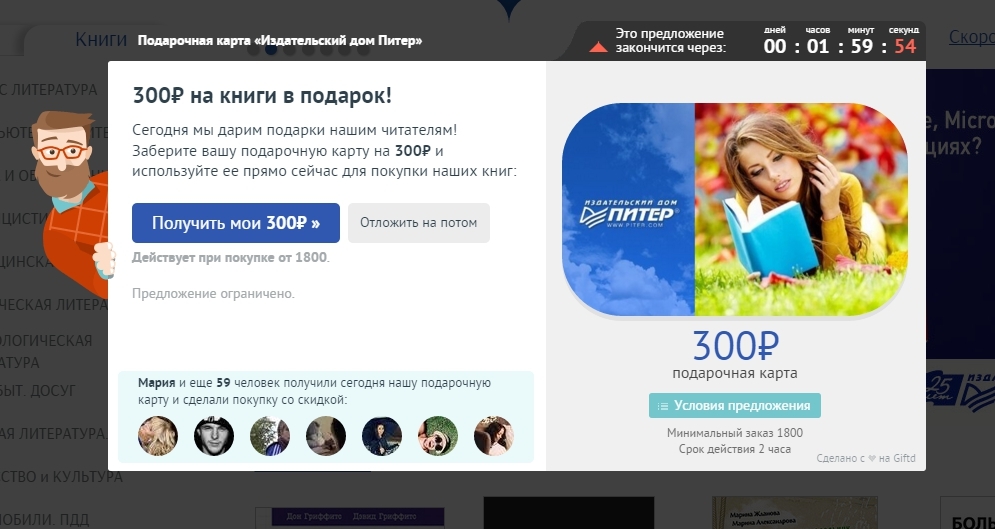Click the list icon in Условия предложения
Viewport: 995px width, 529px height.
(663, 406)
